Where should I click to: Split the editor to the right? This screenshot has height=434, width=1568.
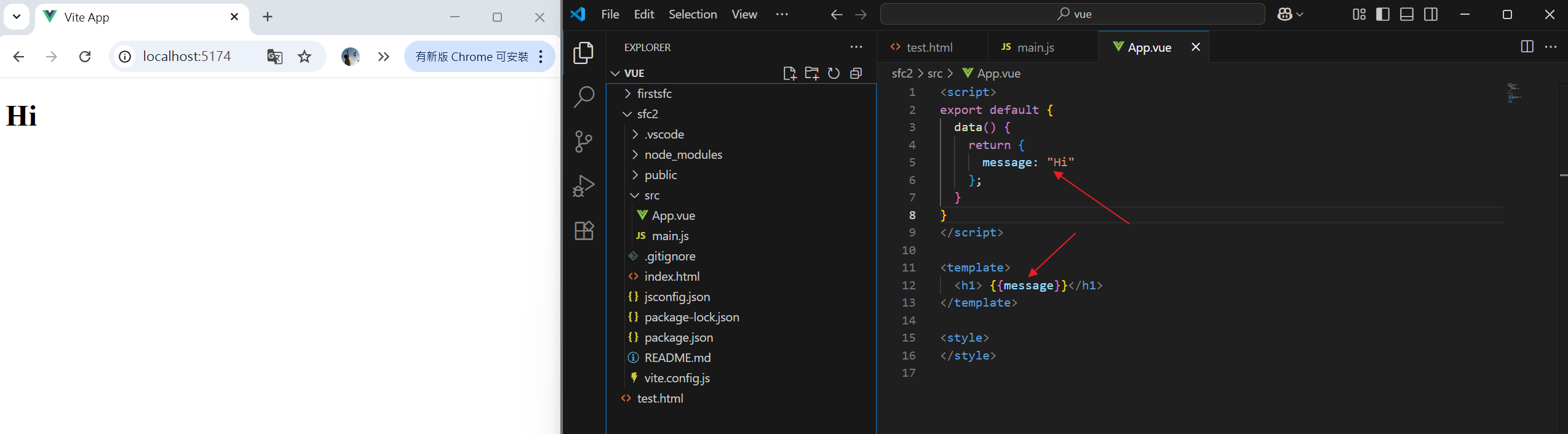(1527, 47)
